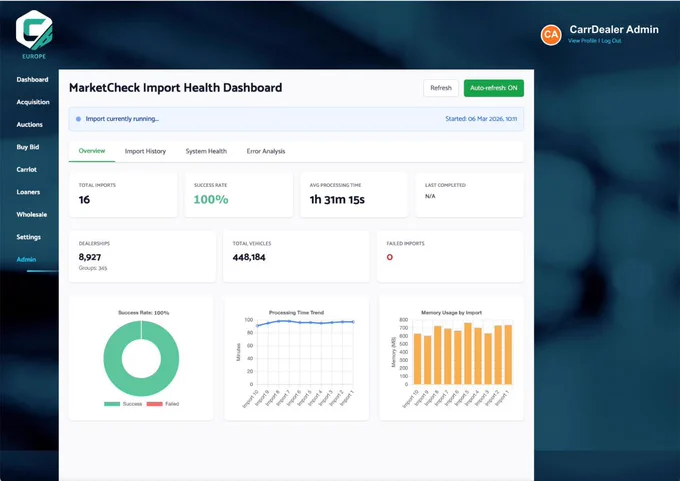Switch to the Import History tab

click(x=145, y=151)
